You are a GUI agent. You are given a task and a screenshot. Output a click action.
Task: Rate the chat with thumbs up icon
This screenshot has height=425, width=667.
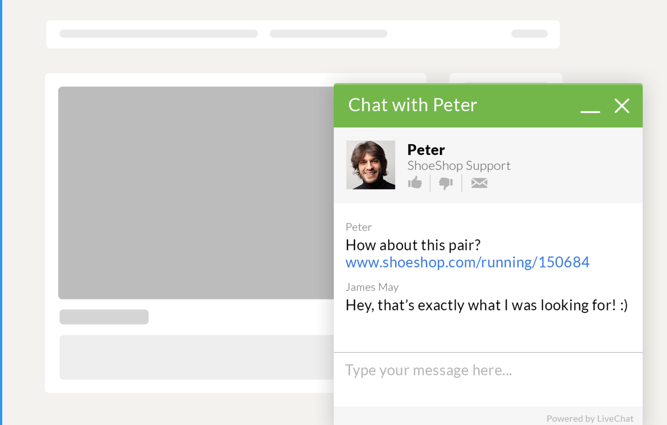coord(415,183)
